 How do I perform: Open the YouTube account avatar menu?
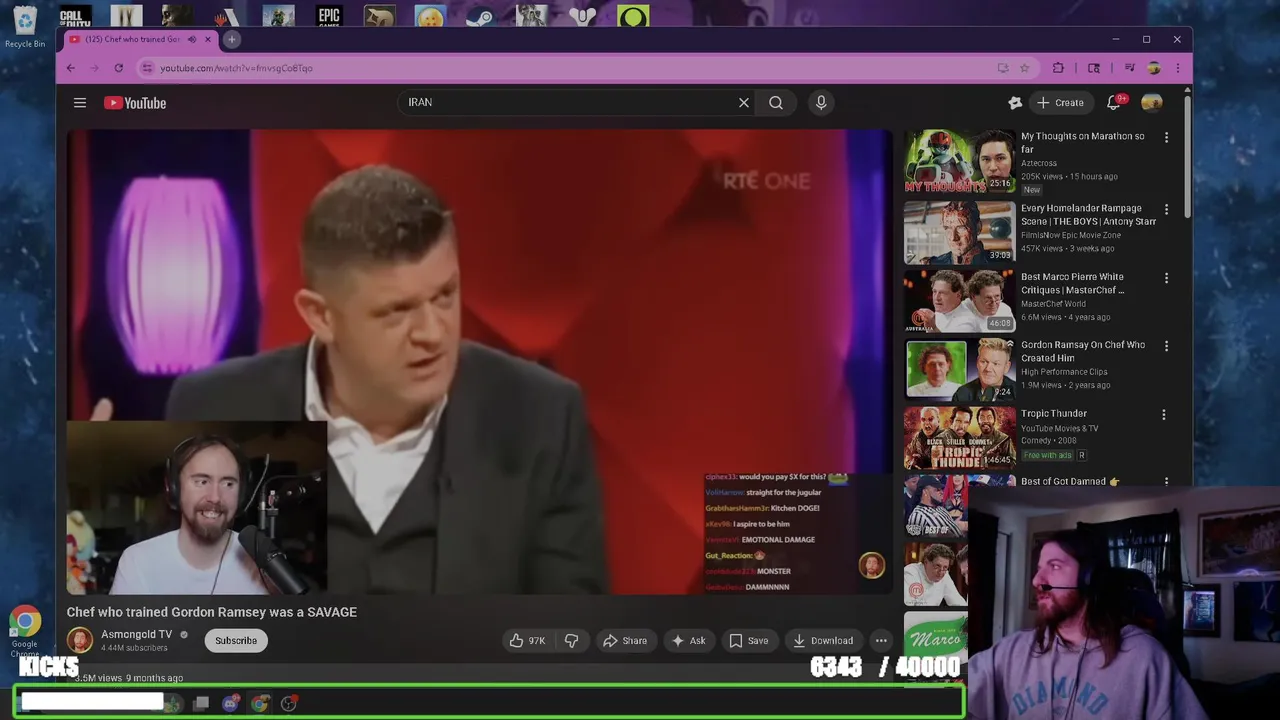[1152, 102]
